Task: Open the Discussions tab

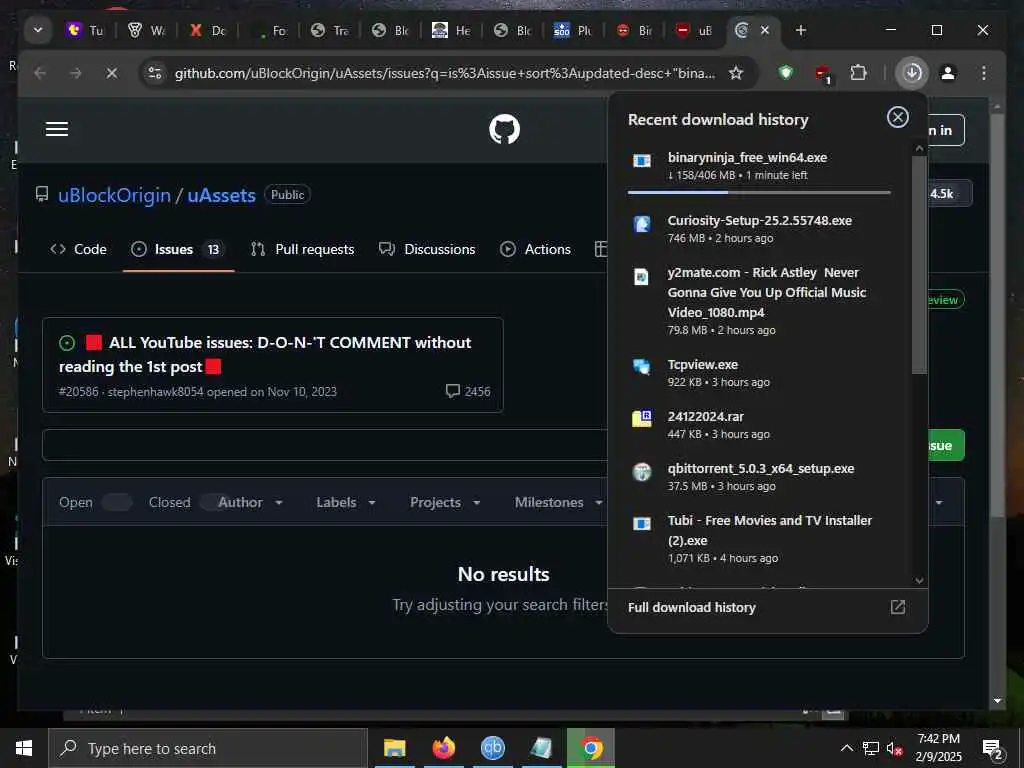Action: (427, 249)
